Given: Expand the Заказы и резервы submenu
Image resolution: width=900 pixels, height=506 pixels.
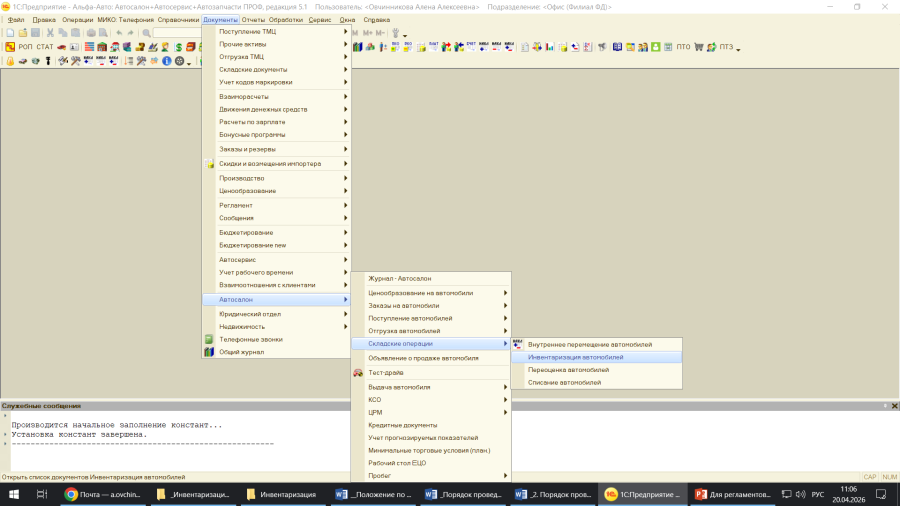Looking at the screenshot, I should (x=277, y=149).
